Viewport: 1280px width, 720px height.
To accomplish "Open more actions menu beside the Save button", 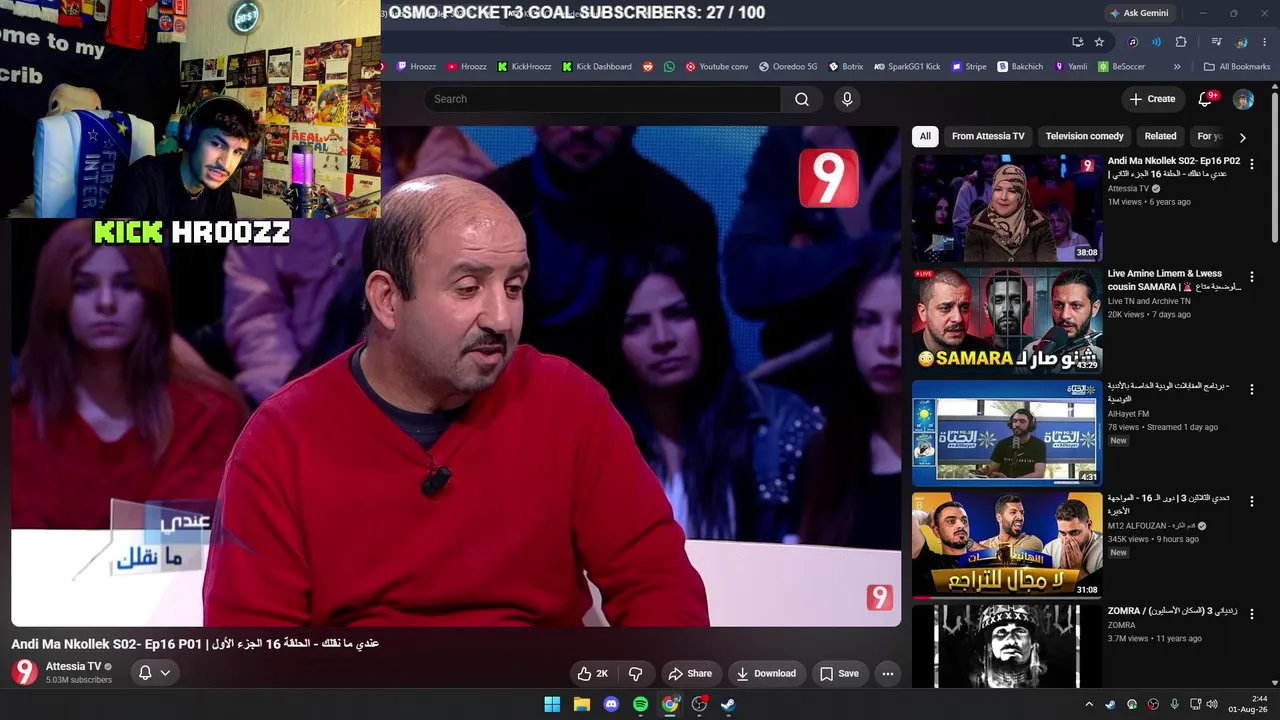I will 887,674.
